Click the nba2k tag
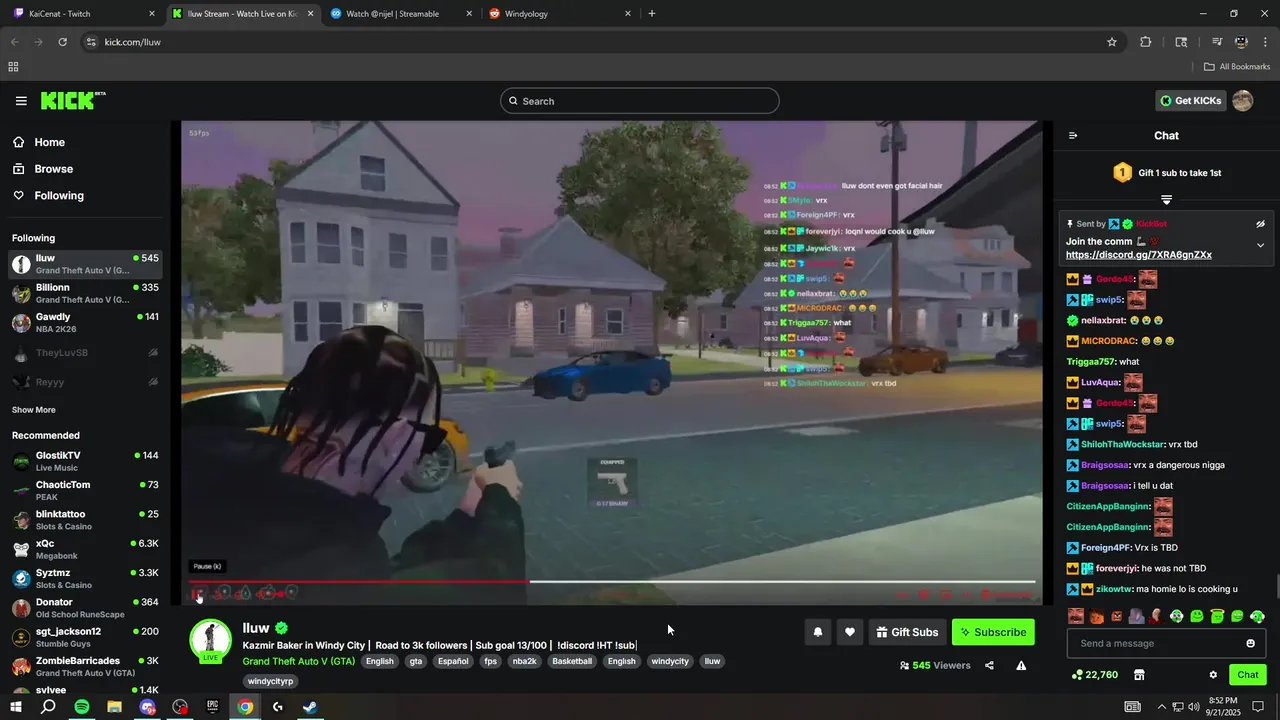The height and width of the screenshot is (720, 1280). pos(524,661)
